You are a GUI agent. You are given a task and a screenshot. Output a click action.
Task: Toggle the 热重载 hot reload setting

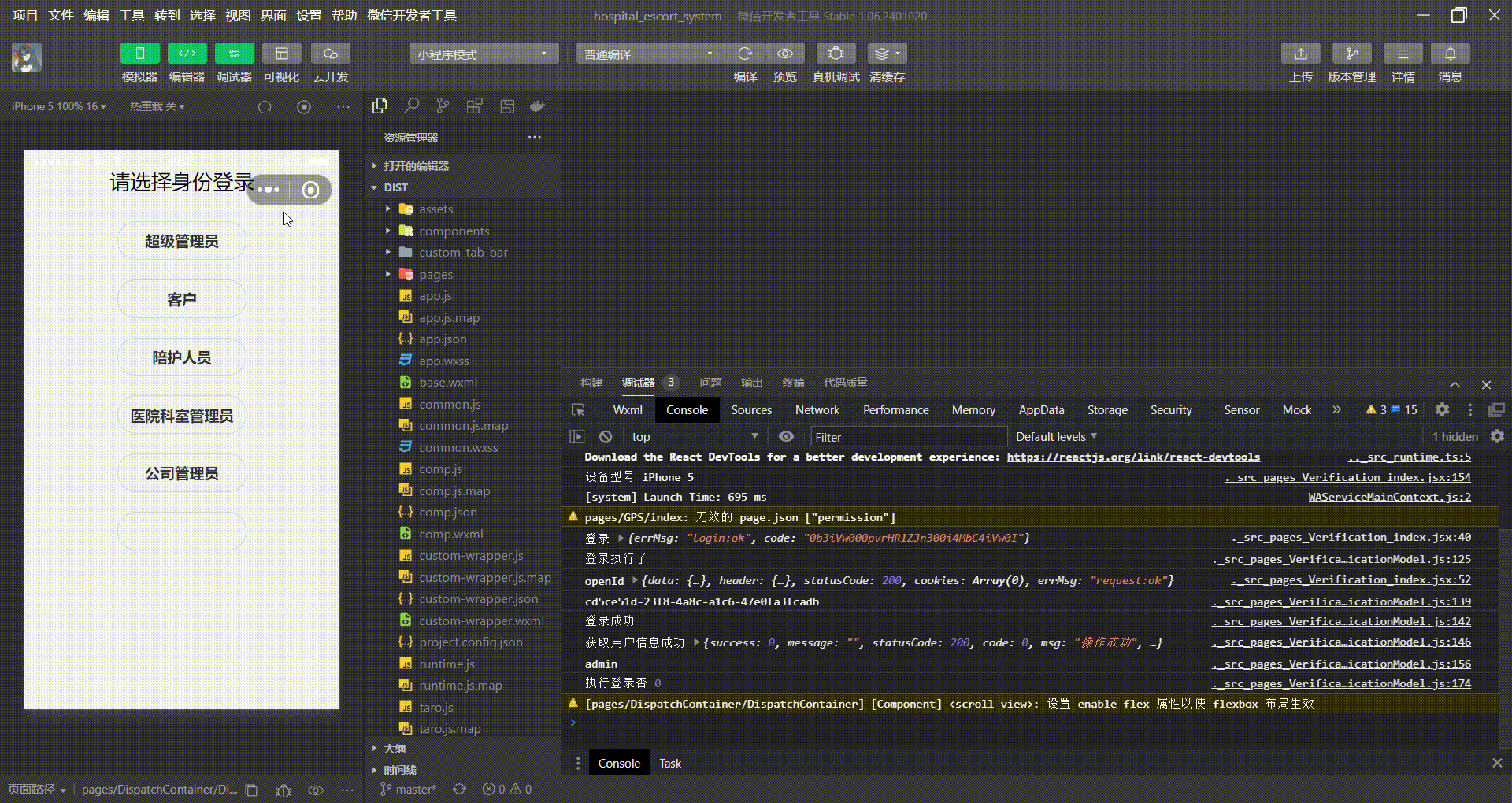(x=155, y=105)
